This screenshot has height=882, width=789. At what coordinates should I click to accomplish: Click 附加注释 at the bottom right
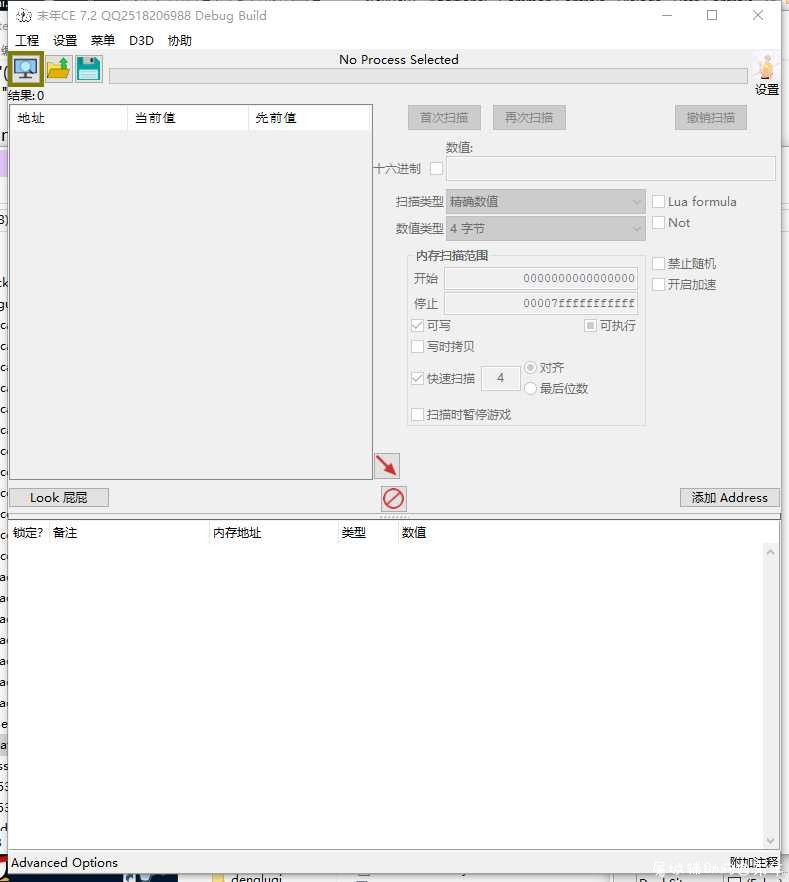tap(754, 862)
